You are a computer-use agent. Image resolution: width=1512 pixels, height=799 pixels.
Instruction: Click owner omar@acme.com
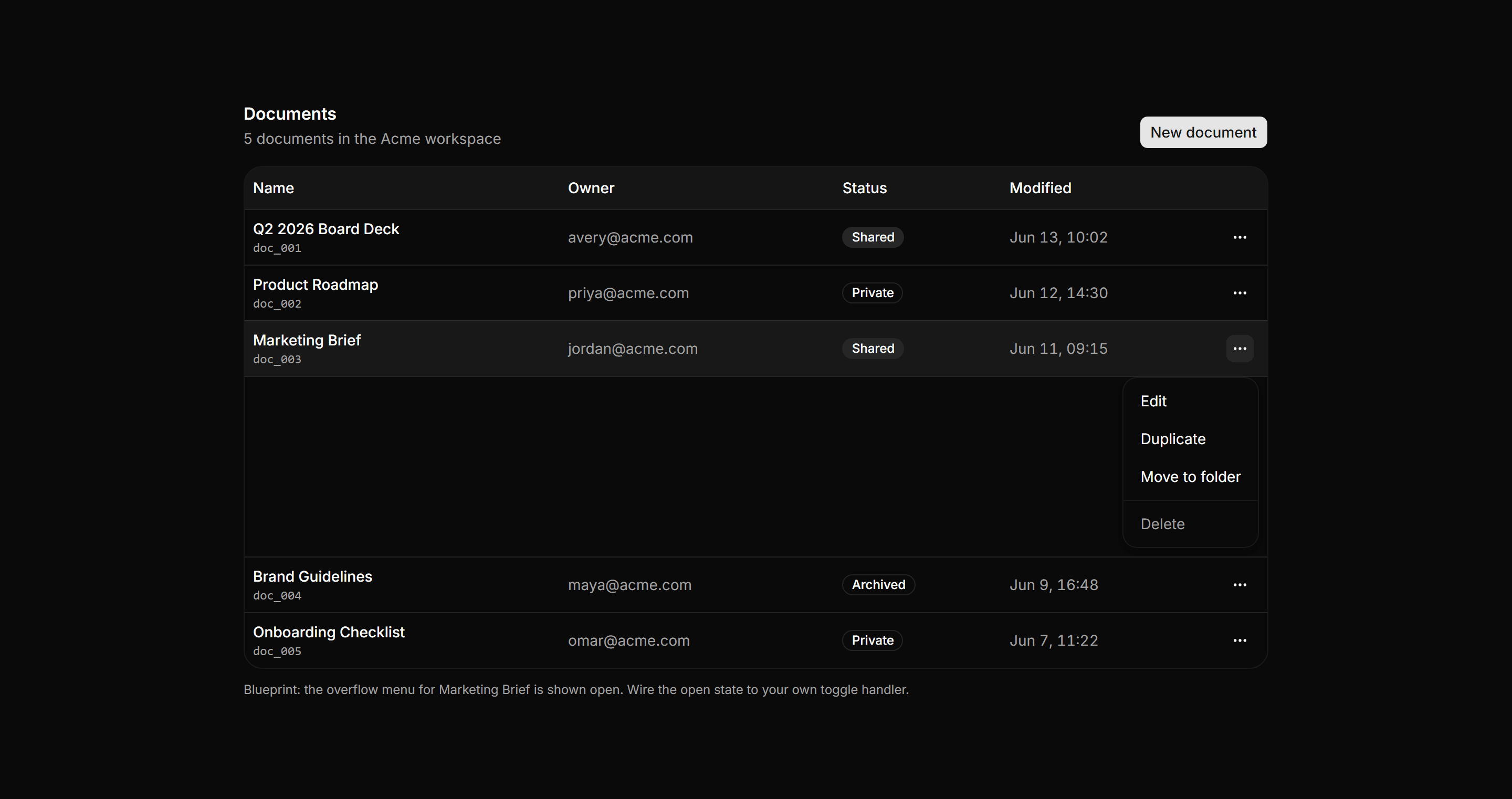pos(628,640)
